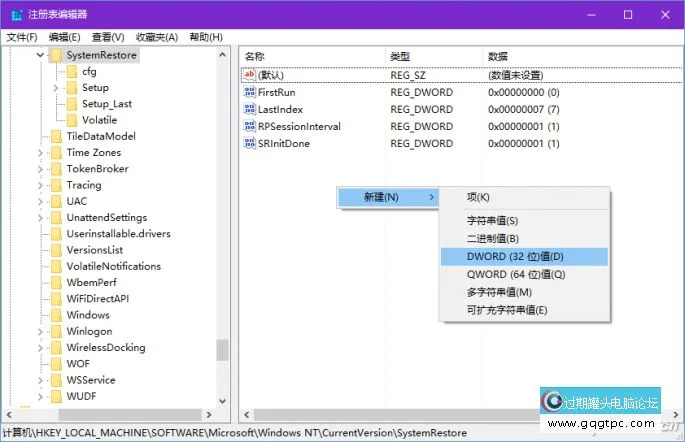This screenshot has height=442, width=685.
Task: Select the VolatileNotifications key label
Action: (x=114, y=266)
